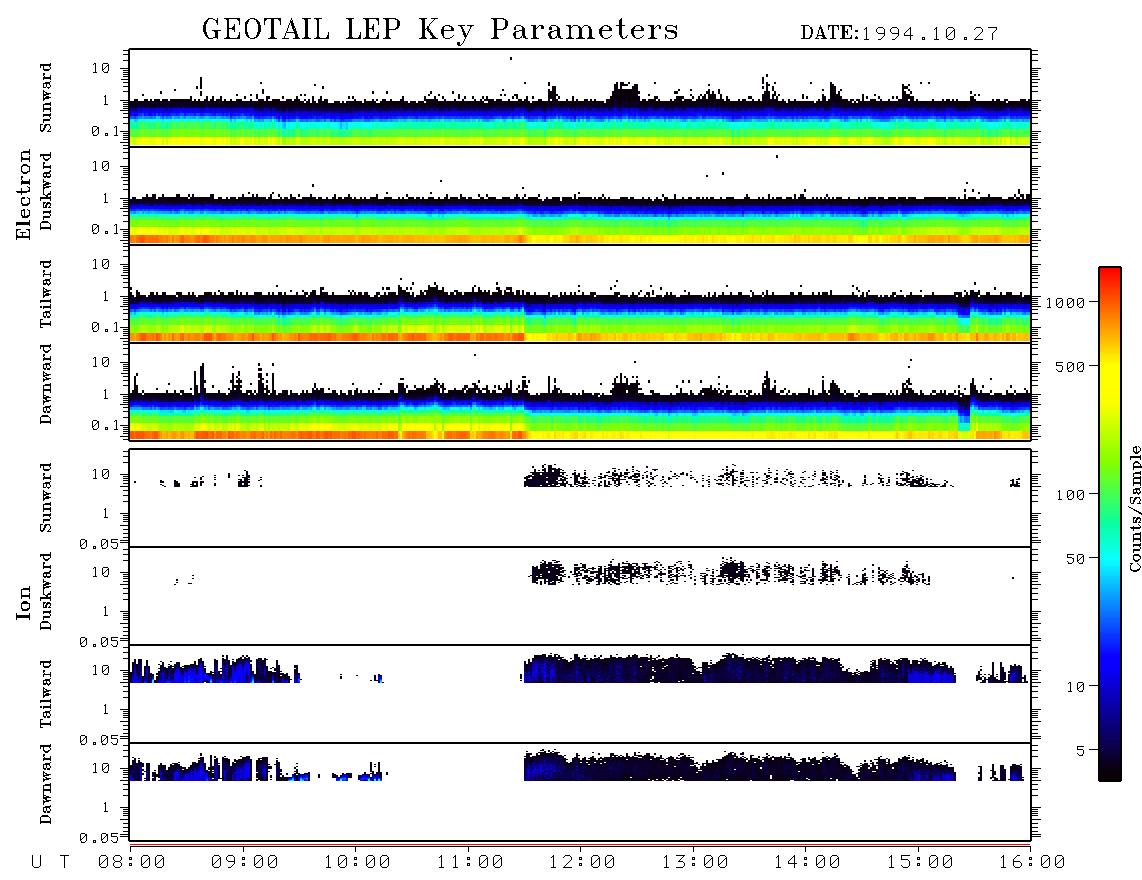Click the '50' colorbar scale label

click(x=1076, y=559)
